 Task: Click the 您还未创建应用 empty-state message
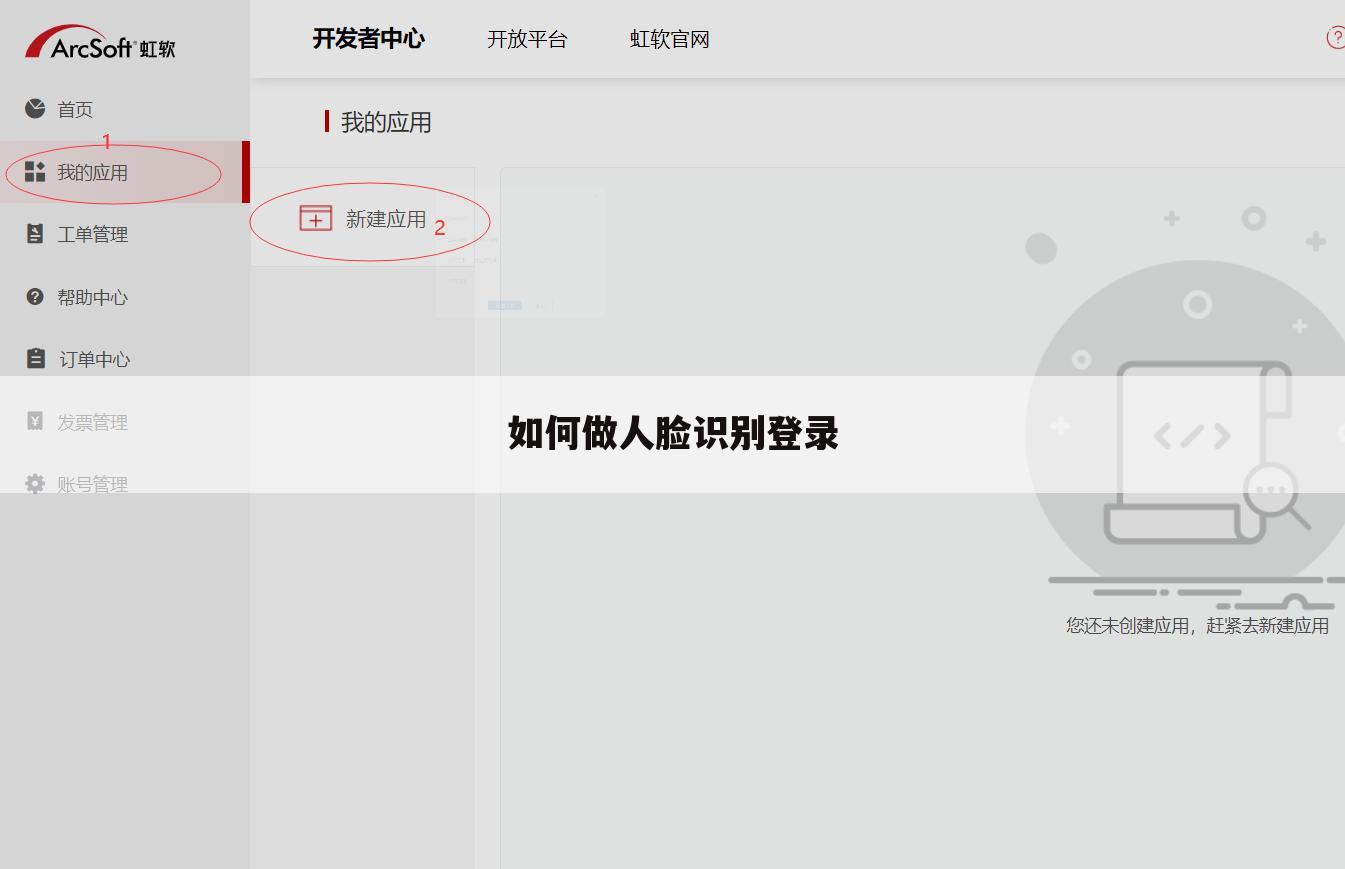pos(1197,625)
